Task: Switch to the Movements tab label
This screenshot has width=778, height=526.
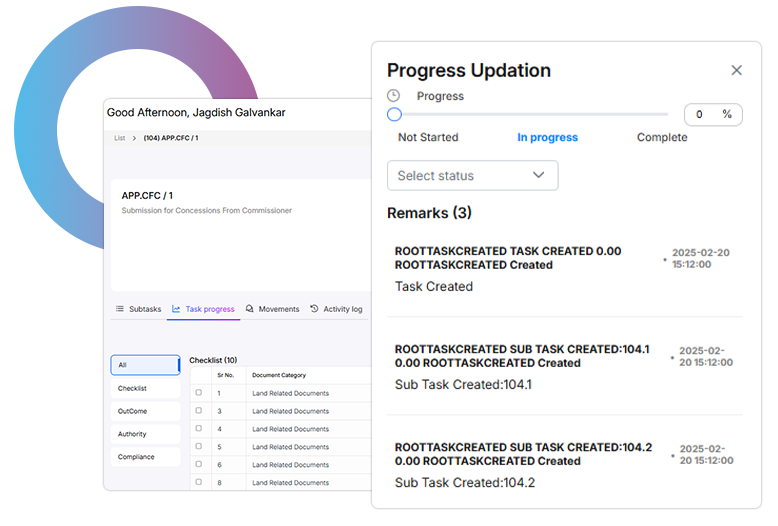Action: tap(279, 309)
